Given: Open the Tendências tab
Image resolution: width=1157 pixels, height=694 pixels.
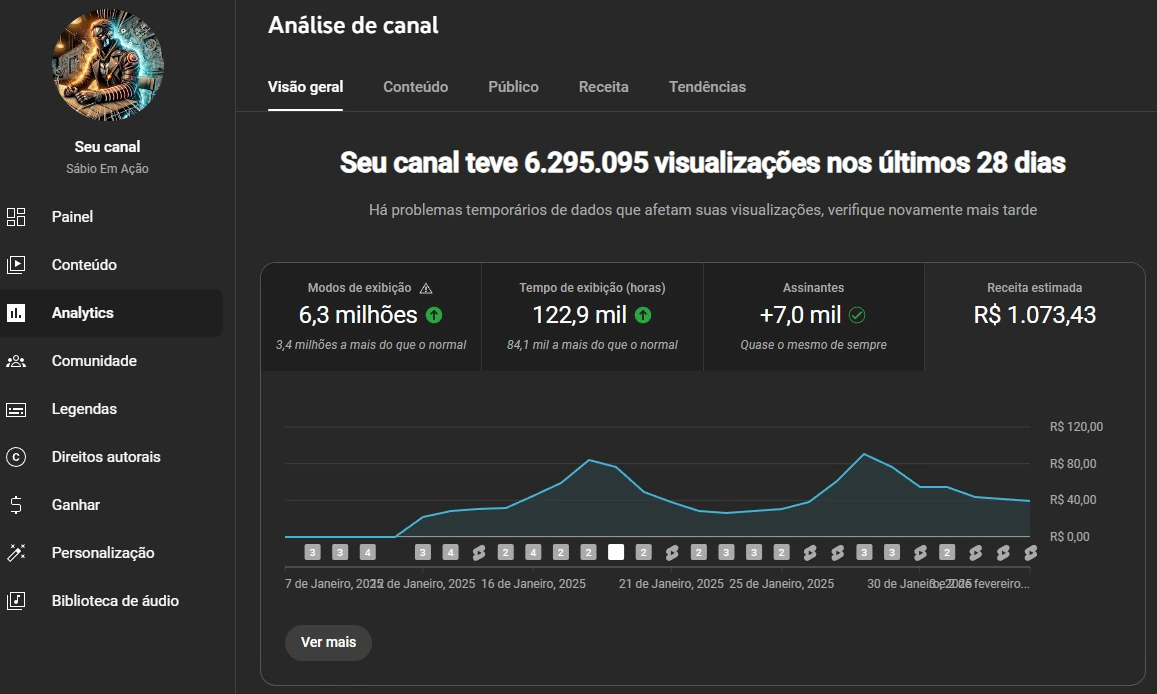Looking at the screenshot, I should coord(707,87).
